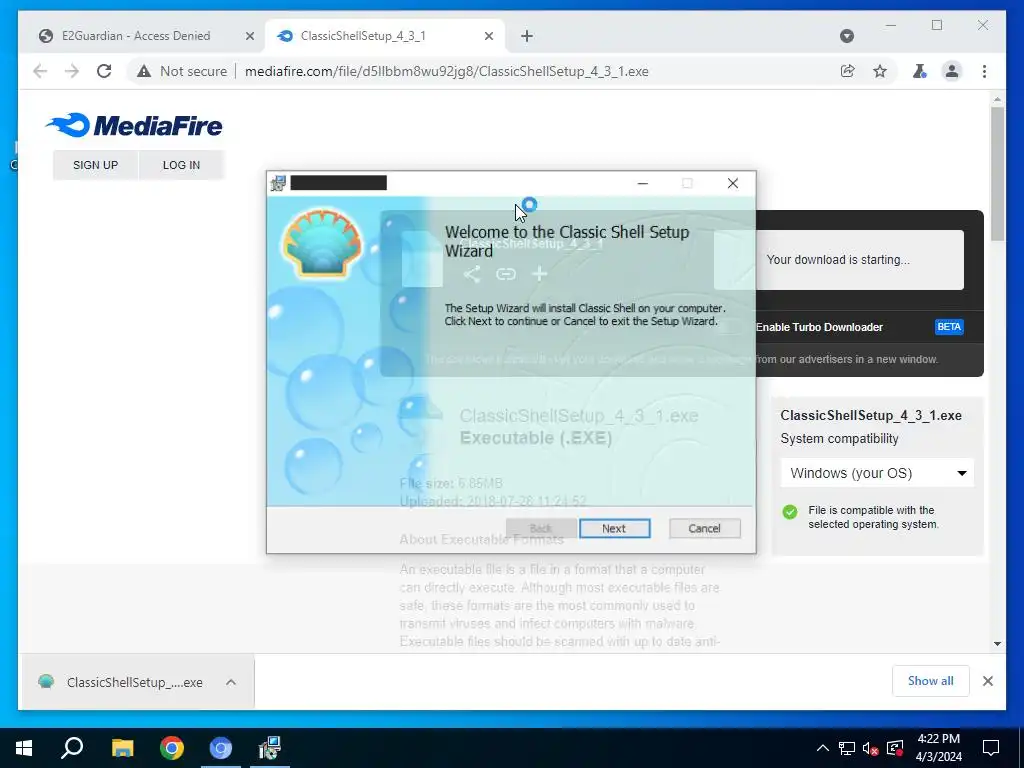1024x768 pixels.
Task: Bookmark this page with the star icon
Action: tap(880, 71)
